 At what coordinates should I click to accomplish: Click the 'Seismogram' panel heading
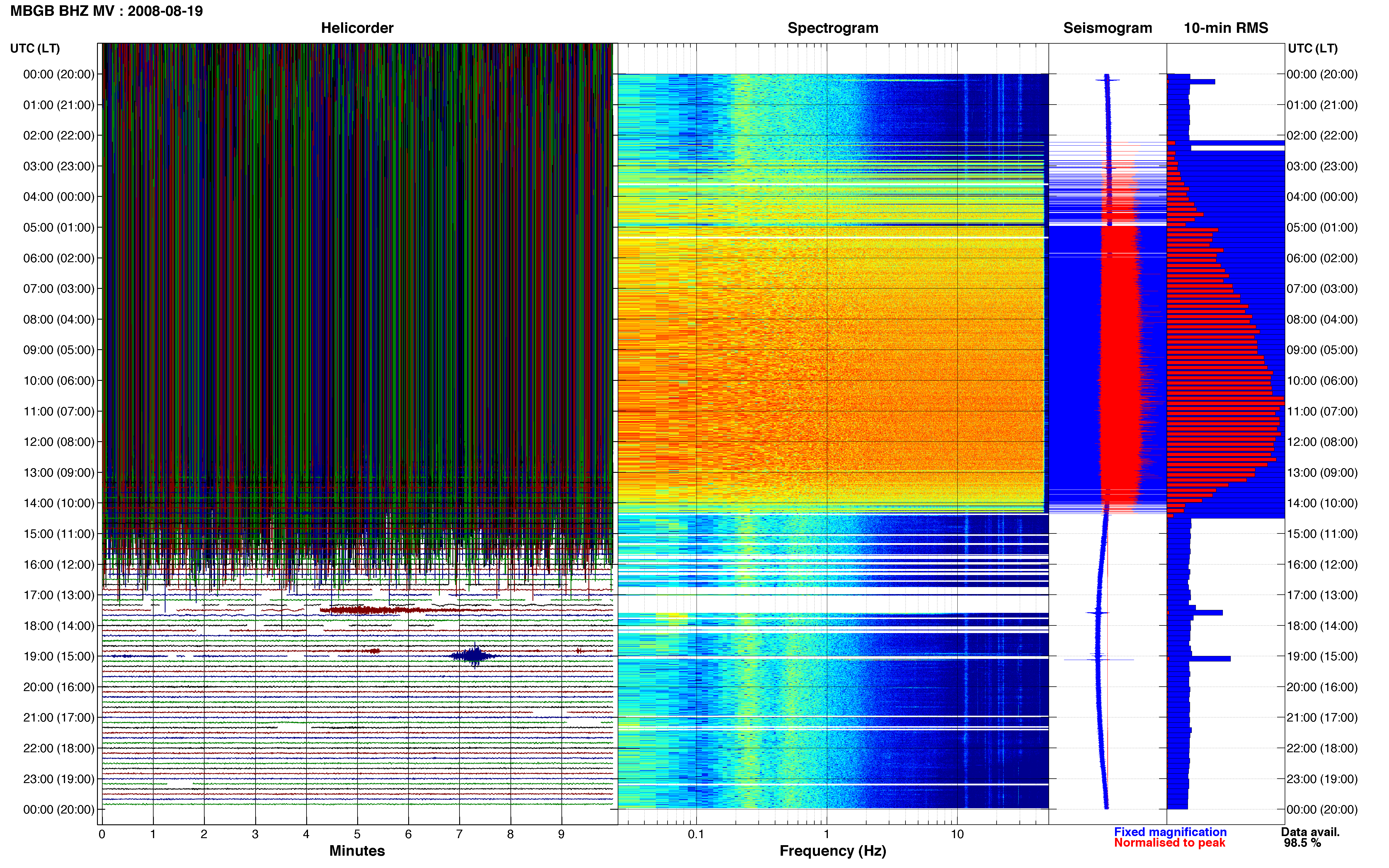coord(1107,28)
